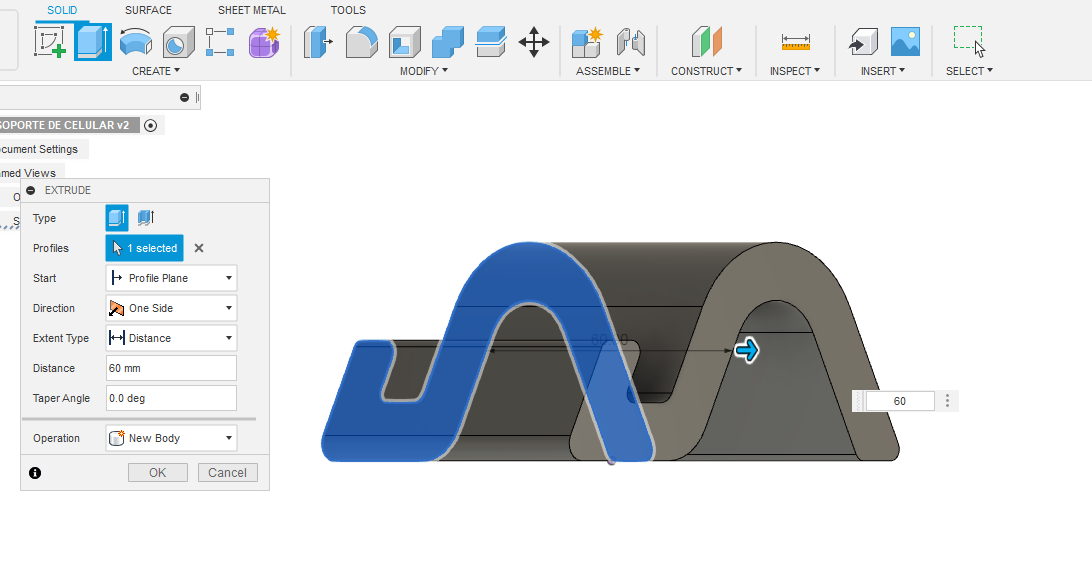Cancel the Extrude dialog

click(x=228, y=472)
